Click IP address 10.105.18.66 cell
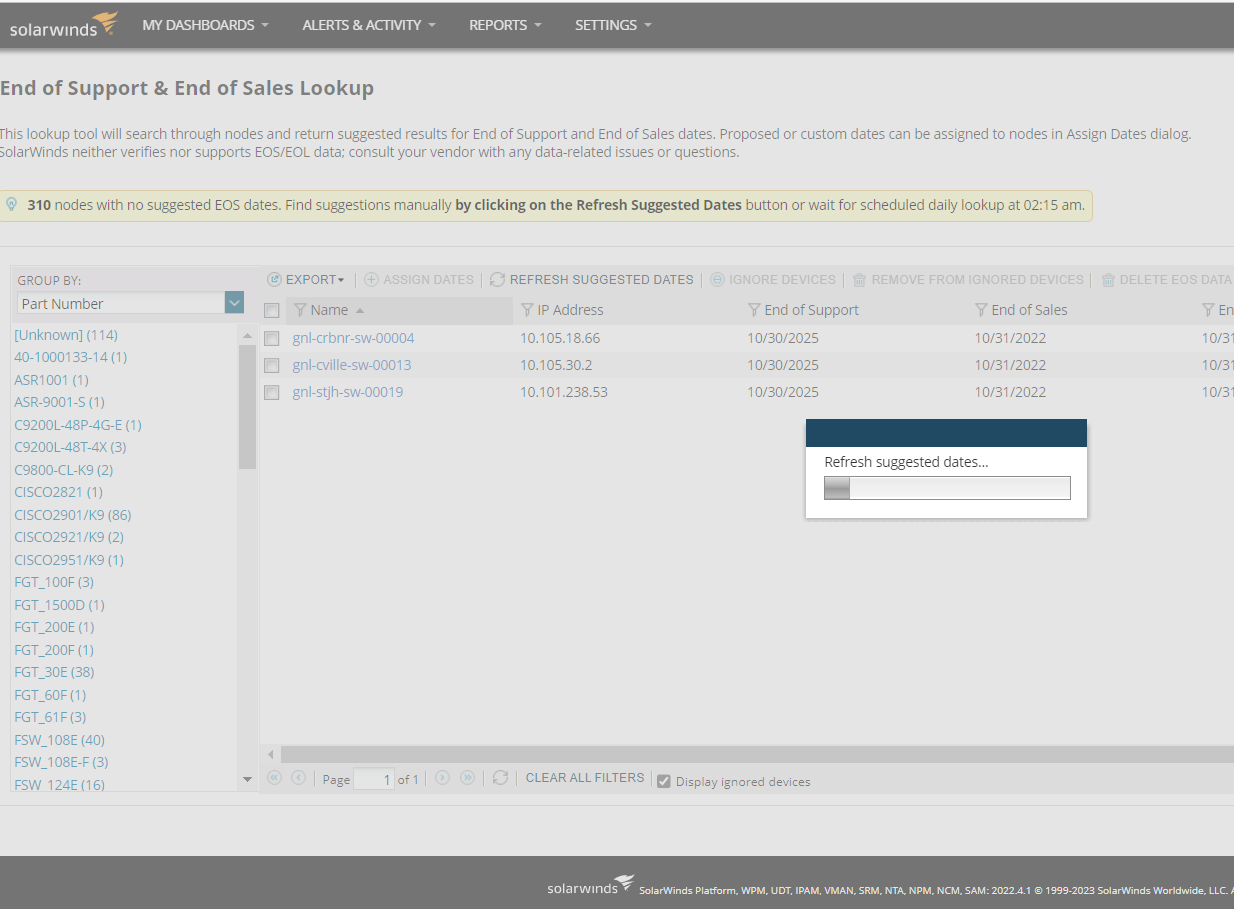This screenshot has height=909, width=1234. tap(560, 338)
